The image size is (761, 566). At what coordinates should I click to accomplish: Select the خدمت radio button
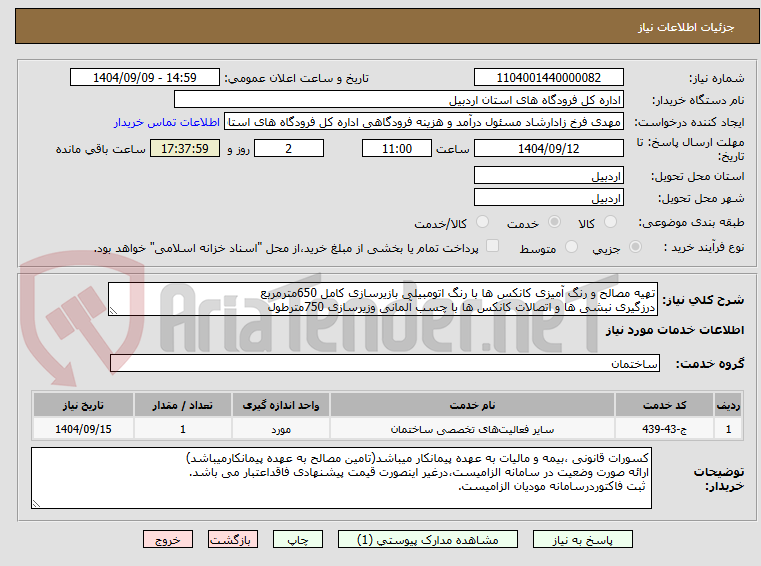[x=554, y=222]
